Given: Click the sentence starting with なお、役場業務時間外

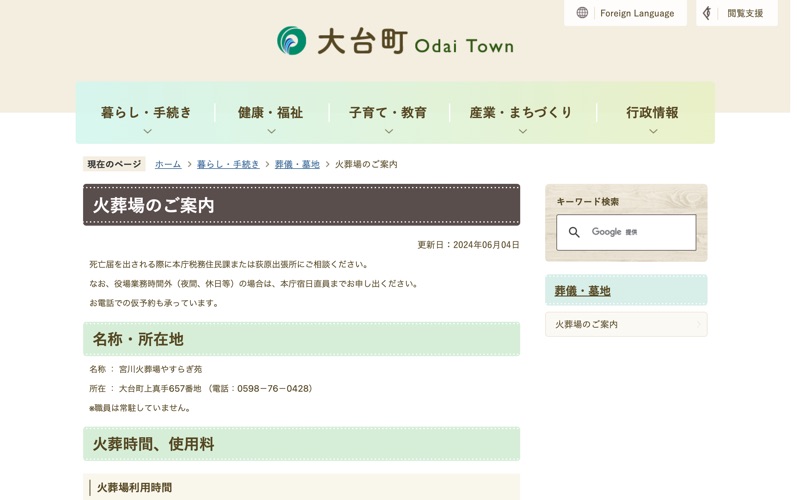Looking at the screenshot, I should [x=254, y=284].
